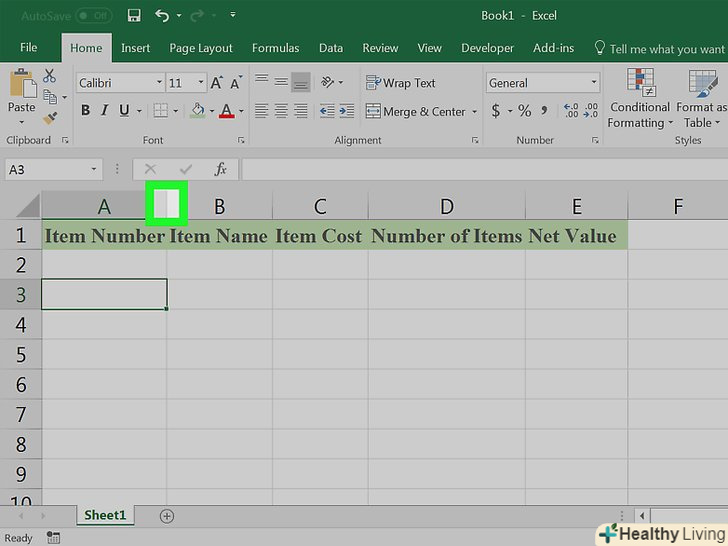
Task: Click the Decrease Indent icon
Action: (x=327, y=111)
